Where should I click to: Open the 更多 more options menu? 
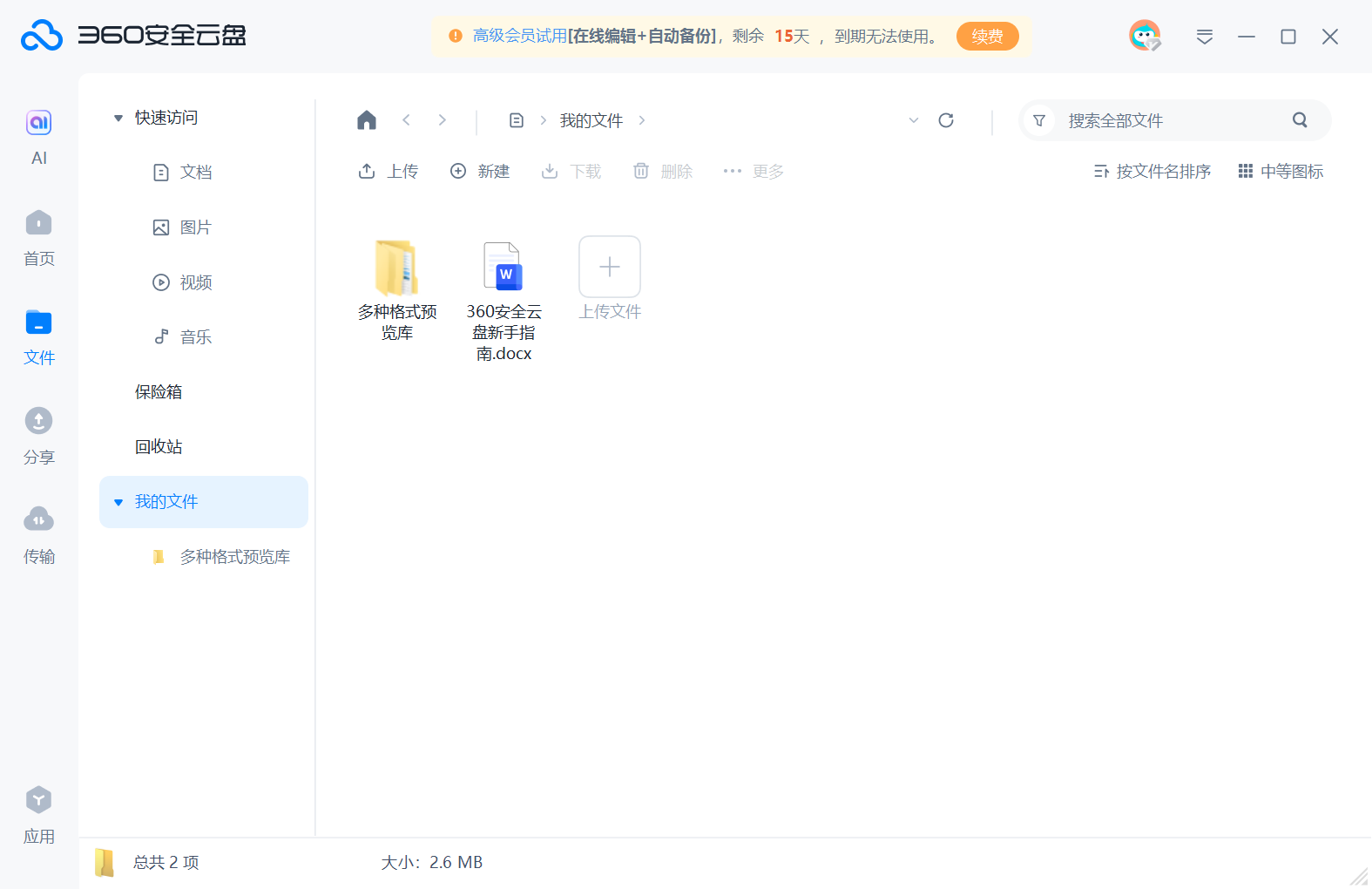pyautogui.click(x=754, y=172)
